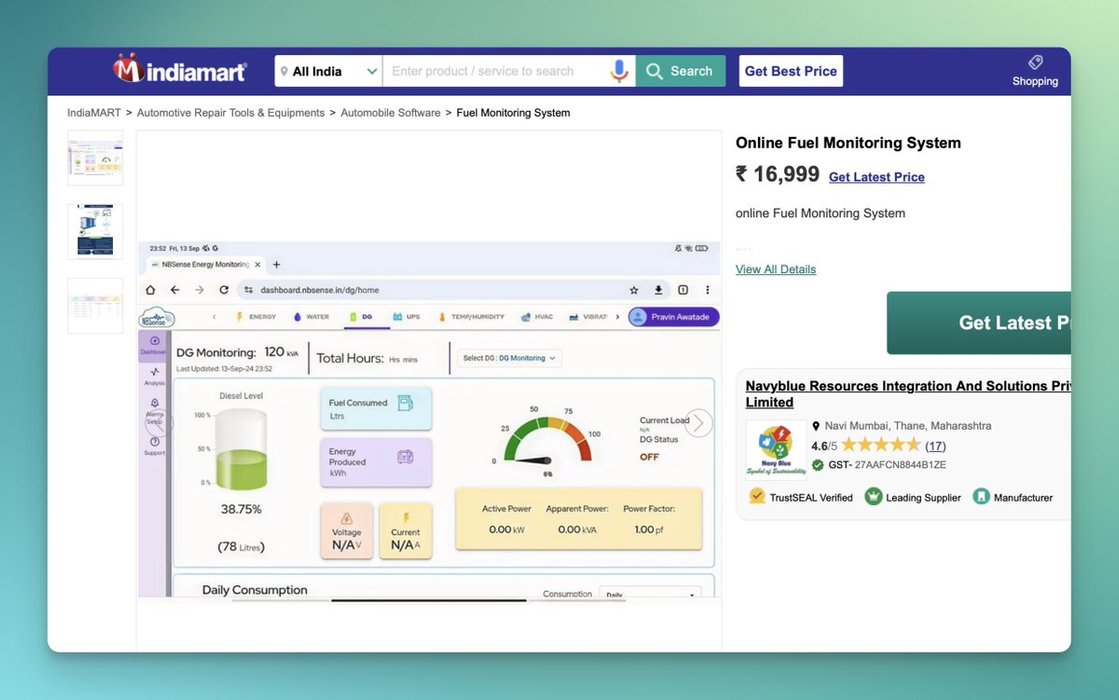
Task: Click the Navy Blue supplier logo
Action: tap(775, 450)
